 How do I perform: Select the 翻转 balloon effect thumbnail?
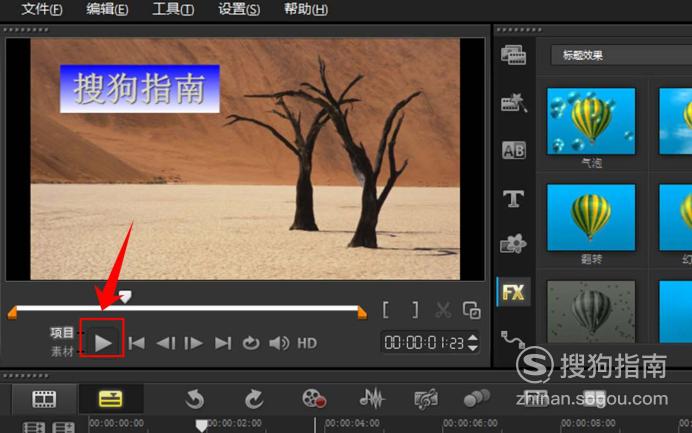[591, 217]
